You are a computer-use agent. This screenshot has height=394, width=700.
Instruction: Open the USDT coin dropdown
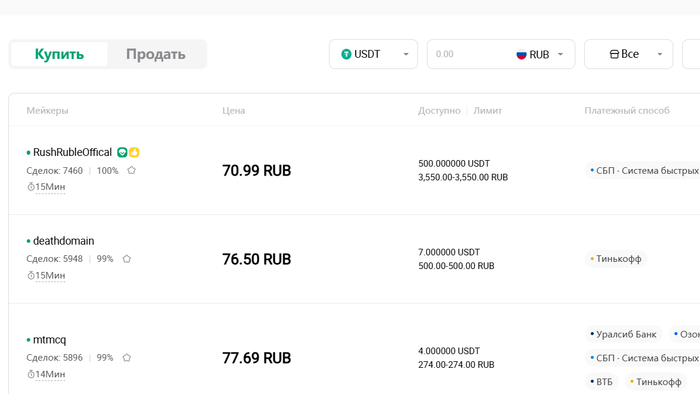tap(373, 54)
